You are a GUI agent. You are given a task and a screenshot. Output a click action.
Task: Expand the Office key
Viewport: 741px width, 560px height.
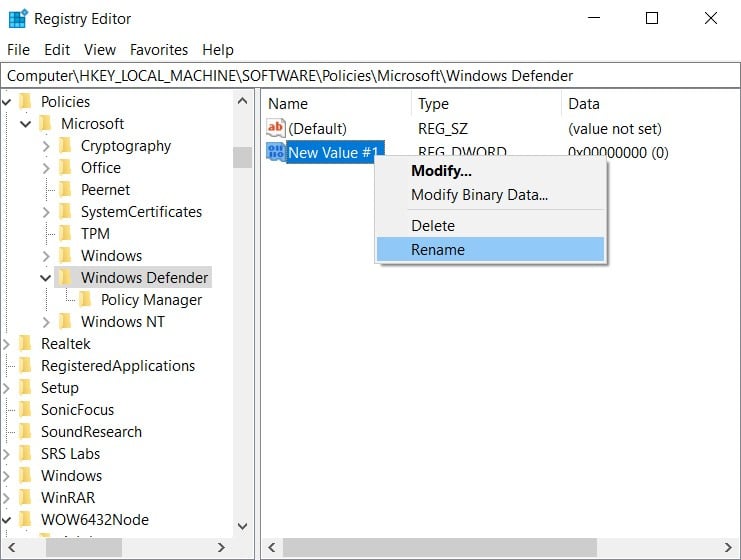click(46, 168)
